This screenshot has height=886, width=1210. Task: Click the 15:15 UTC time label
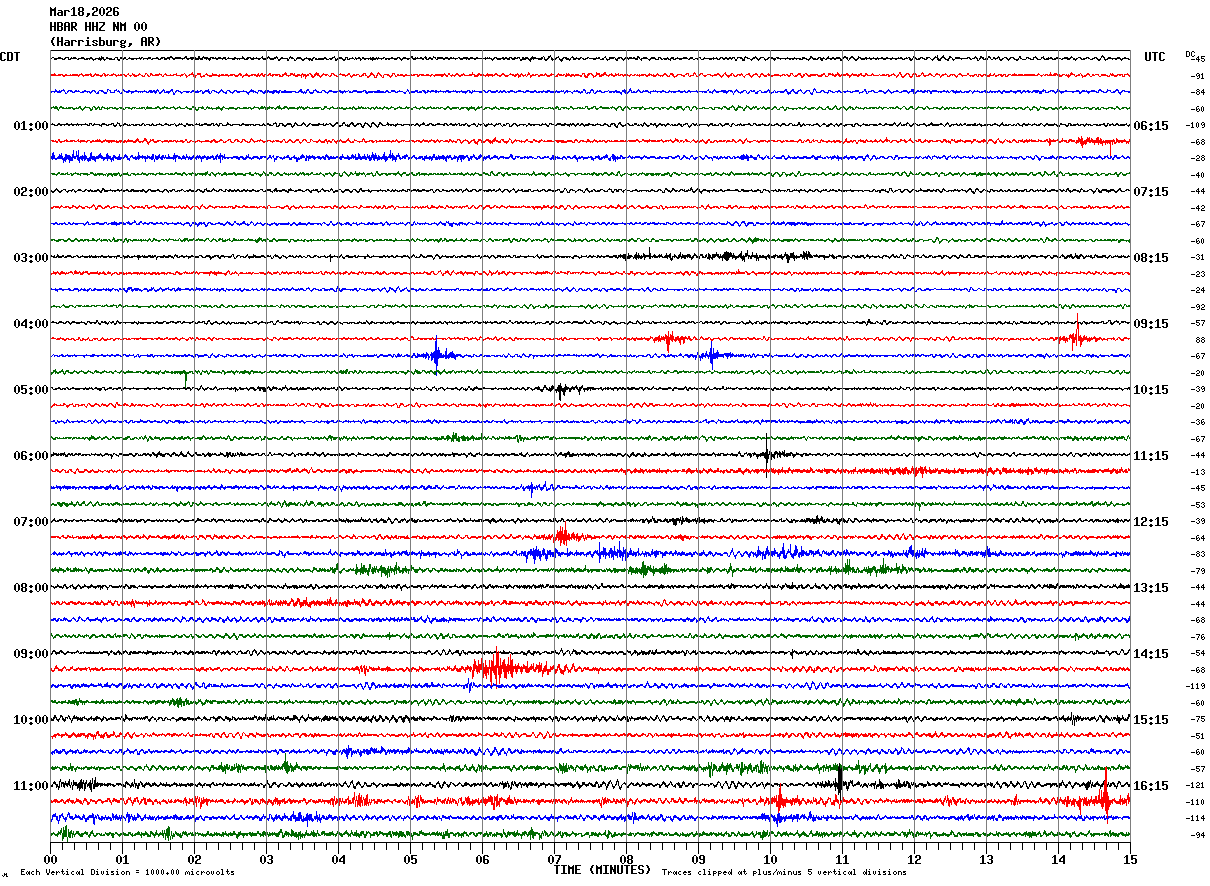click(x=1151, y=720)
